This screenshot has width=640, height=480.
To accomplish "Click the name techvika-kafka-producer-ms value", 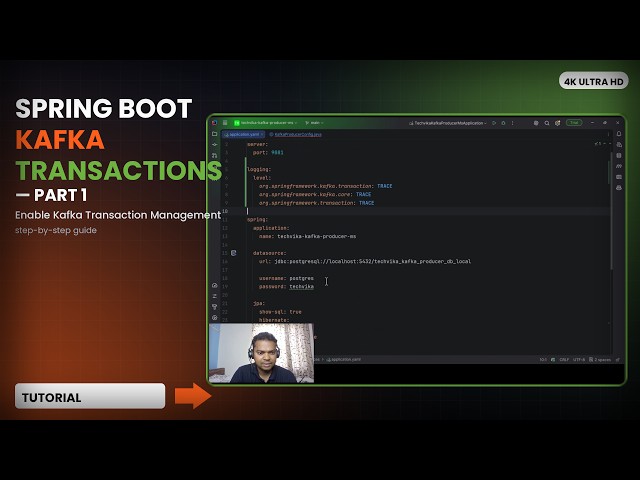I will pos(316,236).
